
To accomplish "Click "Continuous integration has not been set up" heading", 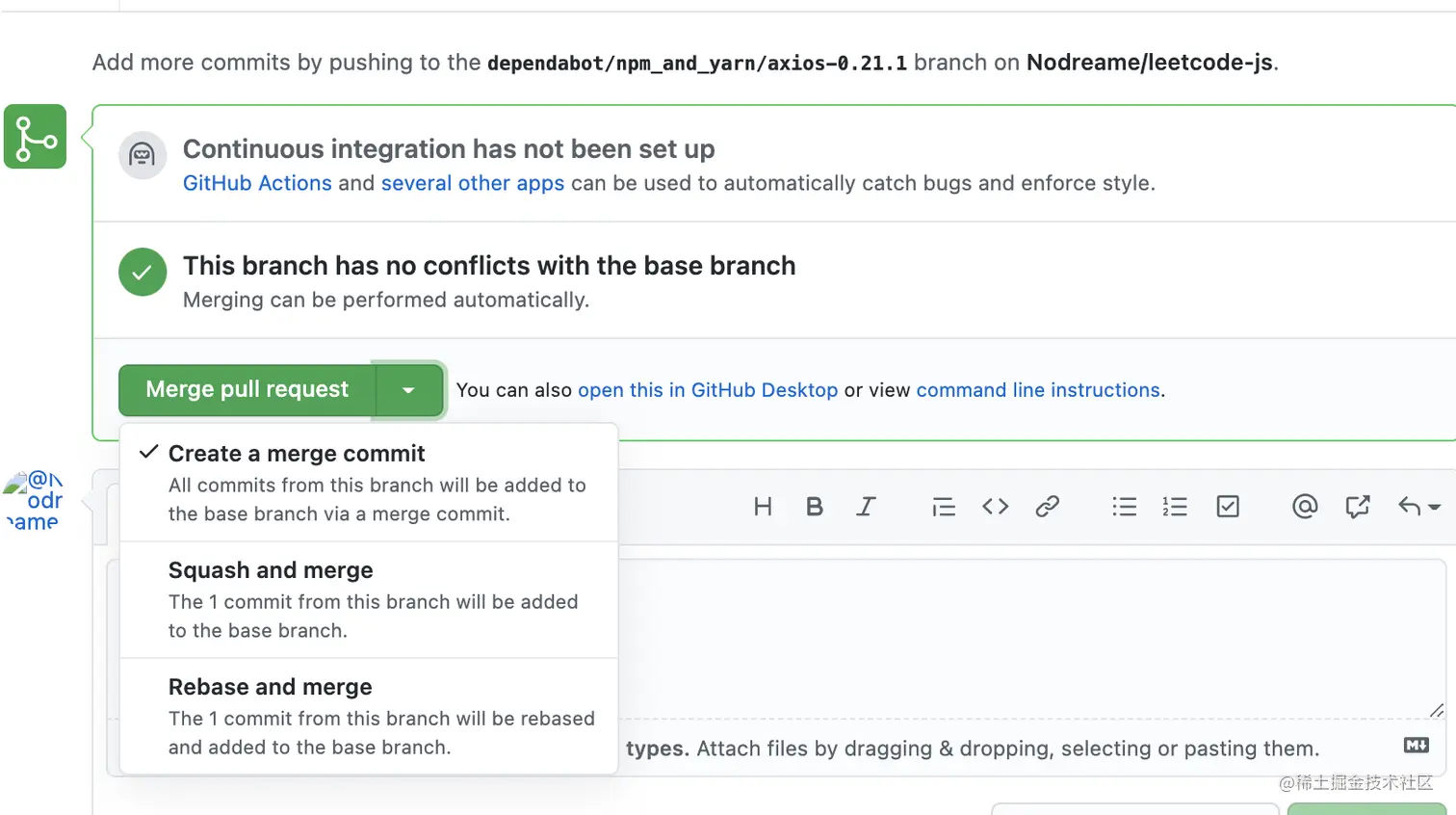I will [x=449, y=149].
